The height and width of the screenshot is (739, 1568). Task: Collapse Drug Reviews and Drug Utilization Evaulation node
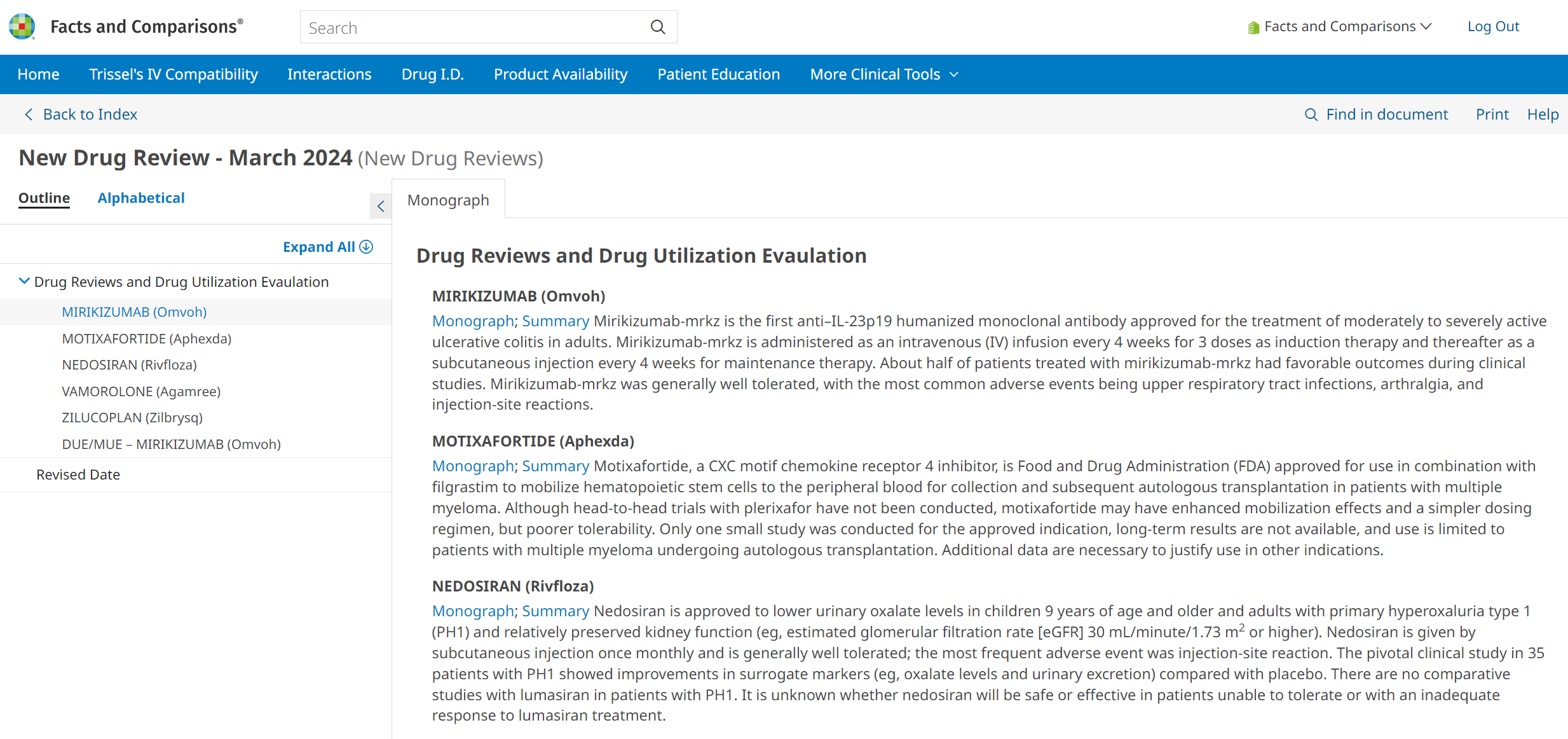click(24, 281)
